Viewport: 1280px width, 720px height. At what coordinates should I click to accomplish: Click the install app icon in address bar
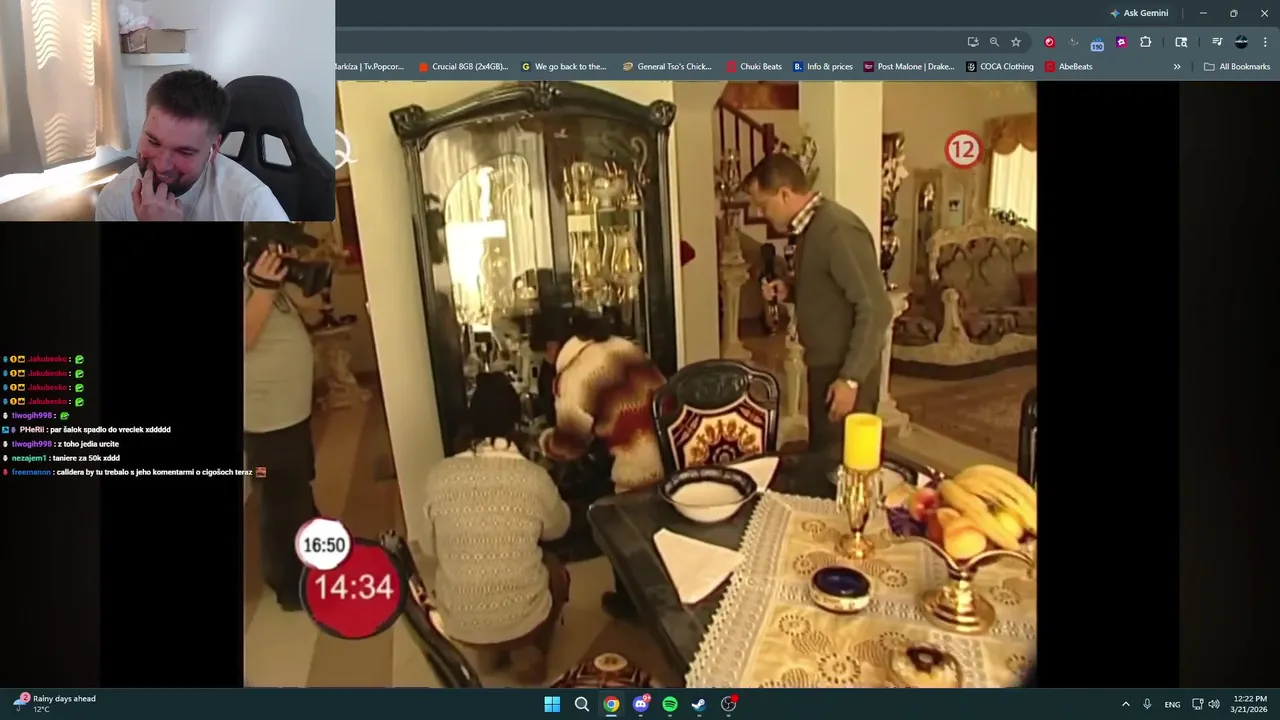click(x=973, y=42)
